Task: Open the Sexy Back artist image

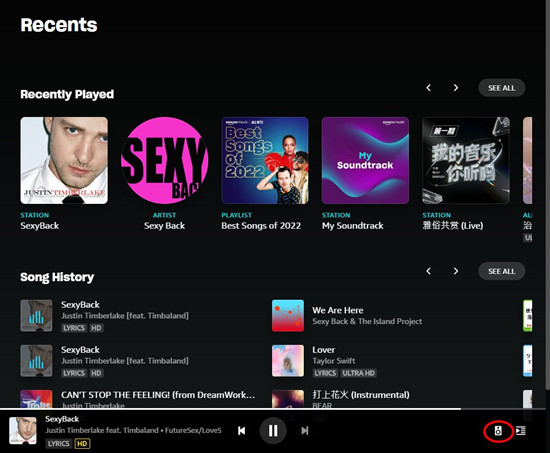Action: click(x=165, y=160)
